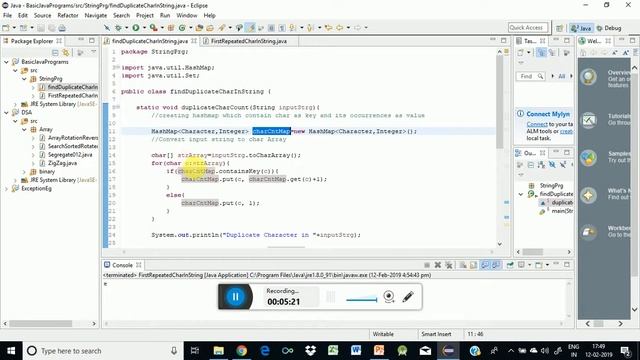The height and width of the screenshot is (360, 640).
Task: Open the Run button dropdown arrow
Action: click(x=144, y=28)
